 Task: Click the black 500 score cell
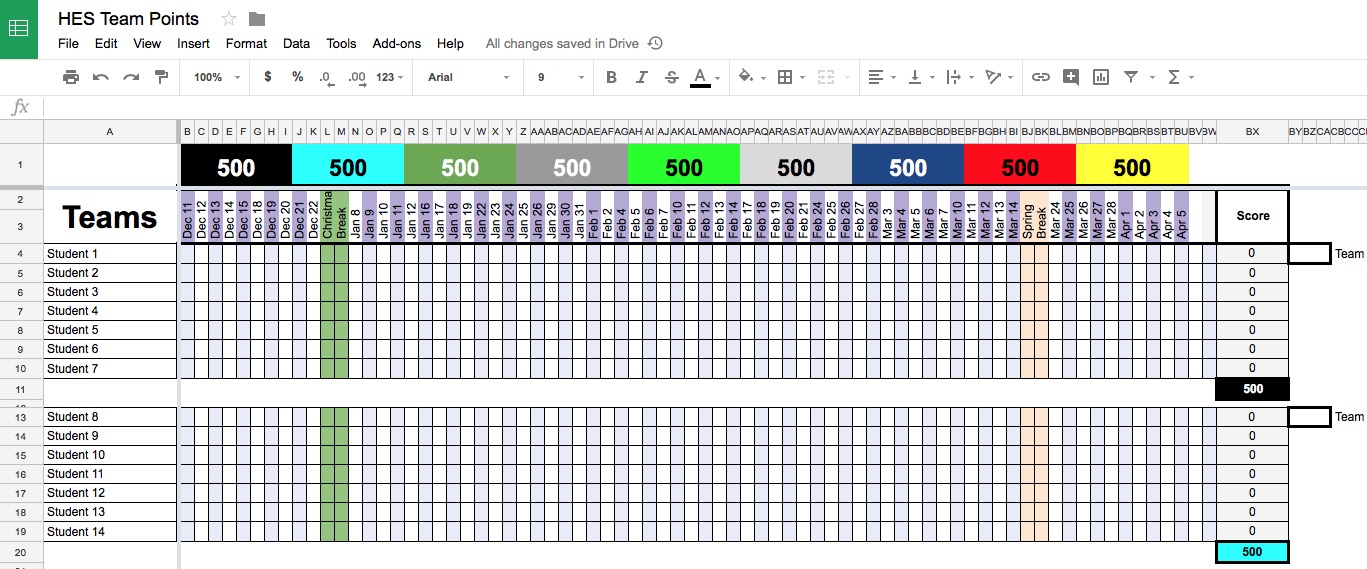click(x=236, y=165)
